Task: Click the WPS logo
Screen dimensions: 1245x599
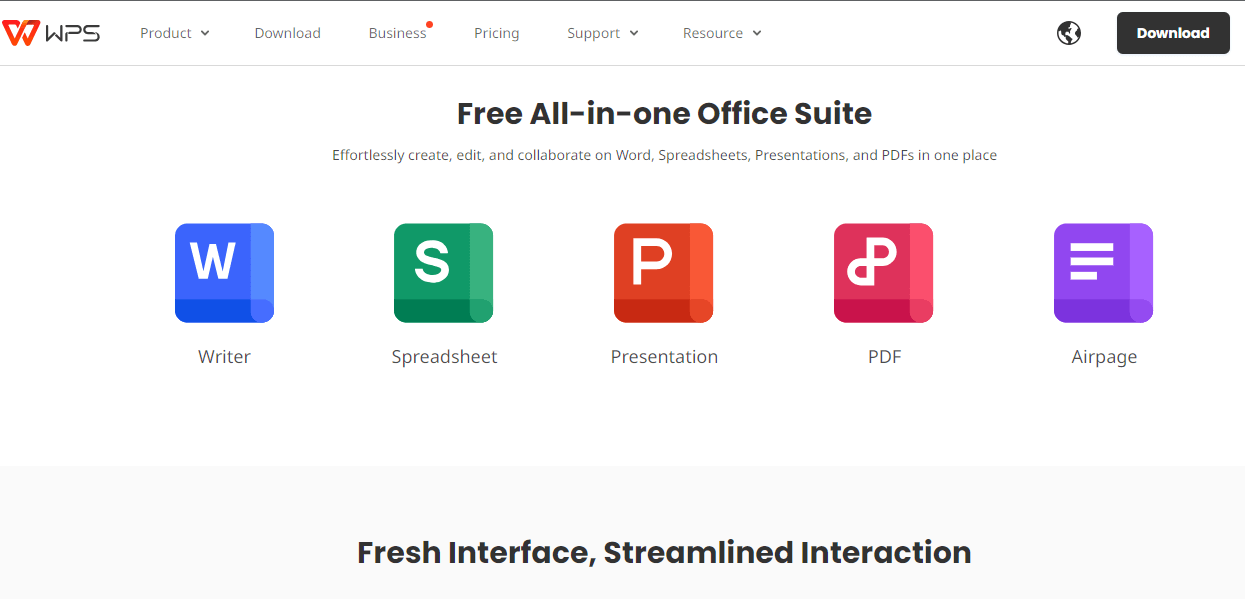Action: (51, 32)
